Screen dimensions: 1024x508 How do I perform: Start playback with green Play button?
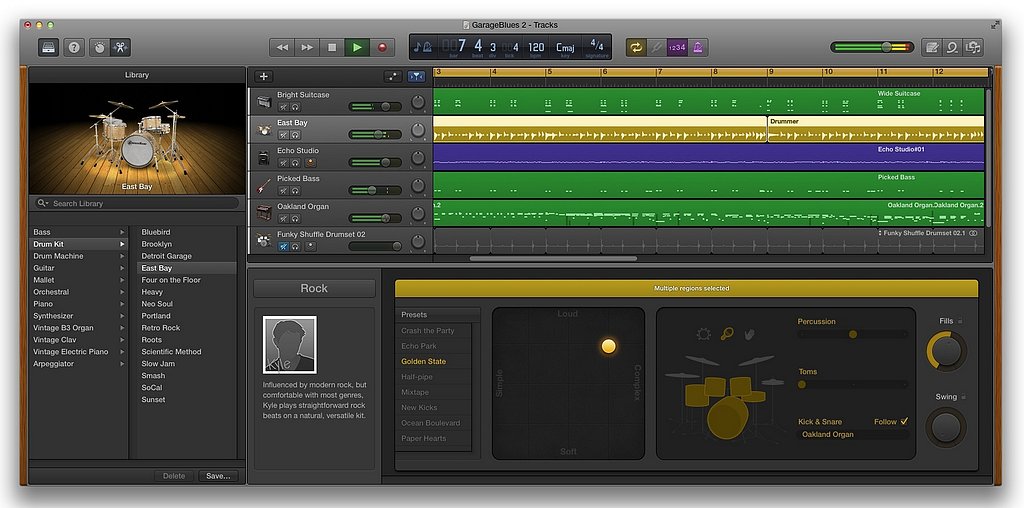coord(357,48)
